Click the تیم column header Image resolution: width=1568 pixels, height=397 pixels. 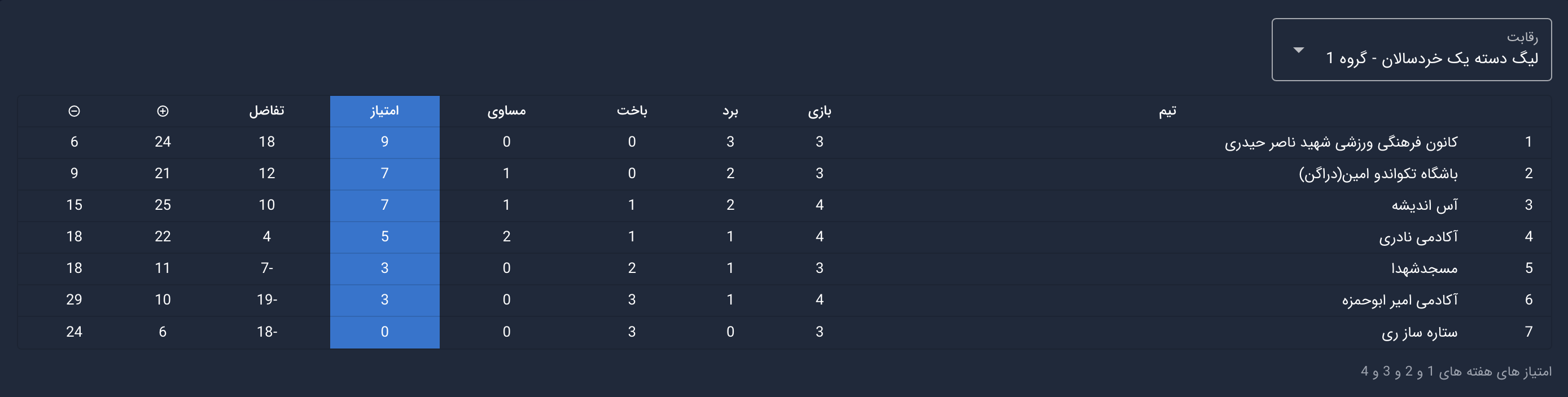coord(1167,111)
